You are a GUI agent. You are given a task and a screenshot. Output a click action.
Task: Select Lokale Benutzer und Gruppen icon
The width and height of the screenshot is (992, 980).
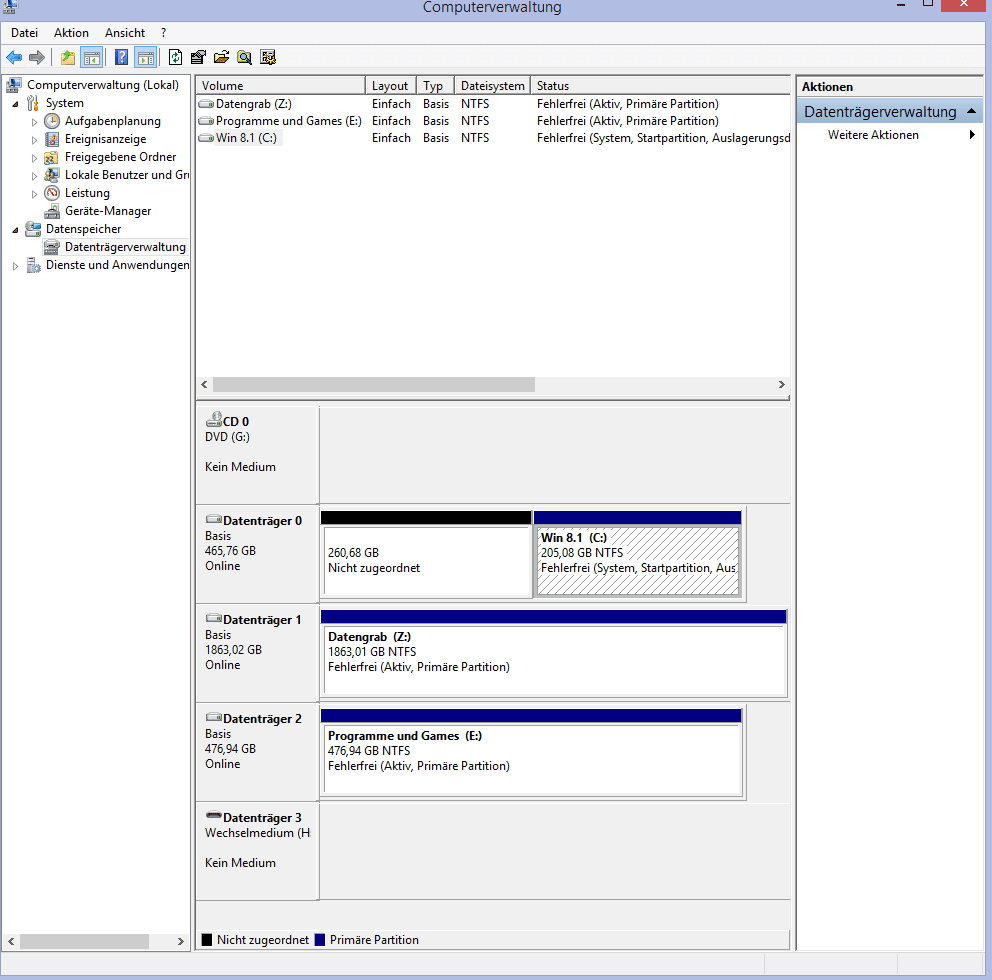52,175
